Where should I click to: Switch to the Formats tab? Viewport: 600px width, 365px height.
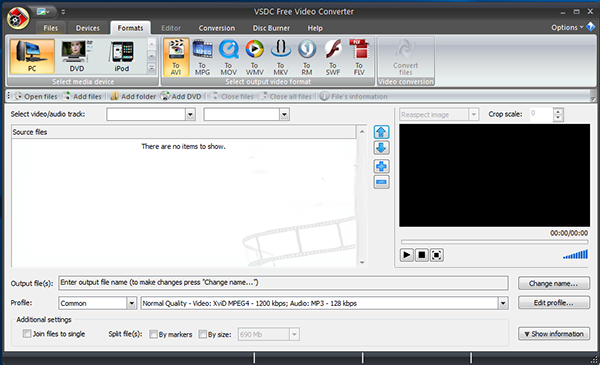tap(130, 28)
